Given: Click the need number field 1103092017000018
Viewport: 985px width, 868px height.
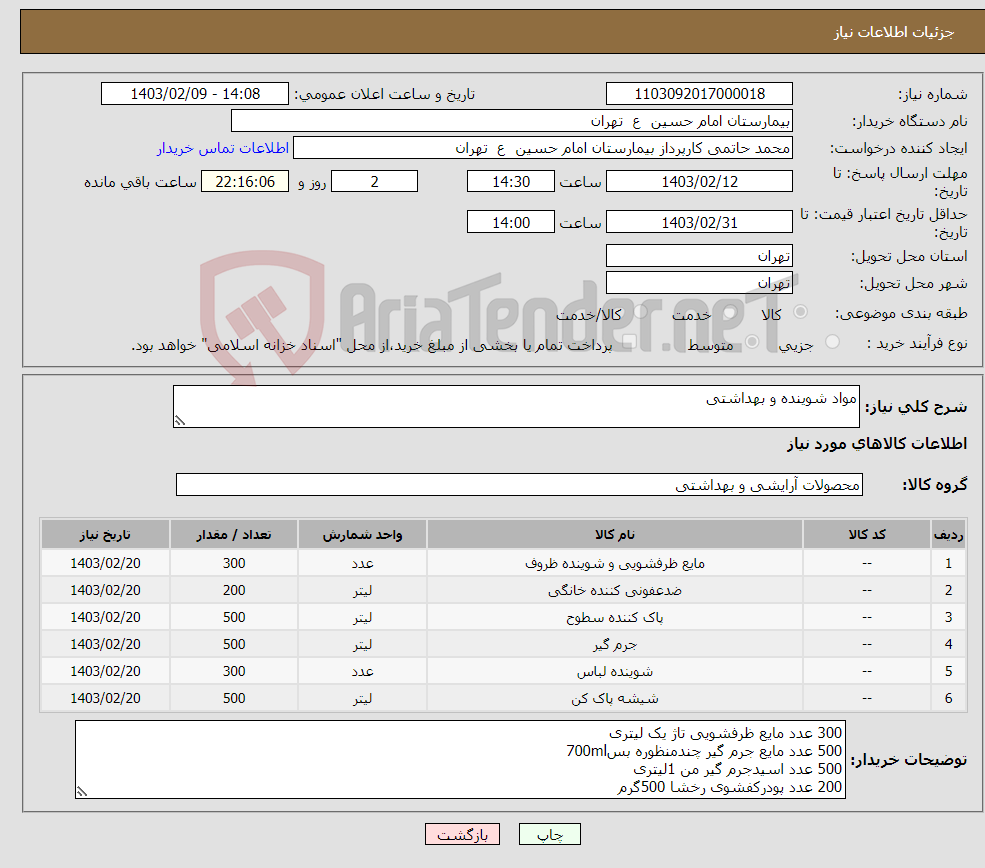Looking at the screenshot, I should click(699, 94).
